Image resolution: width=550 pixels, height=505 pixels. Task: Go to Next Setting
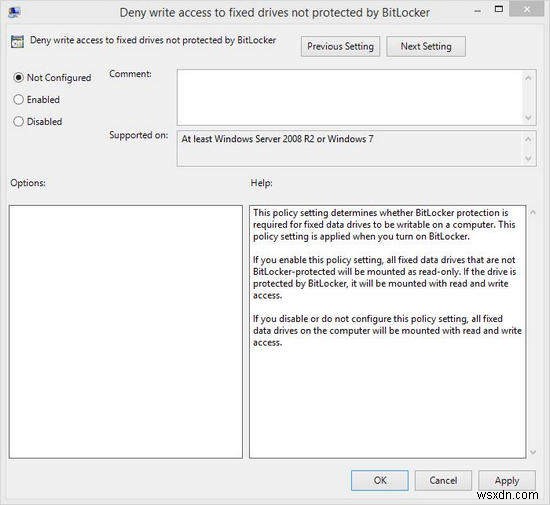[x=426, y=46]
